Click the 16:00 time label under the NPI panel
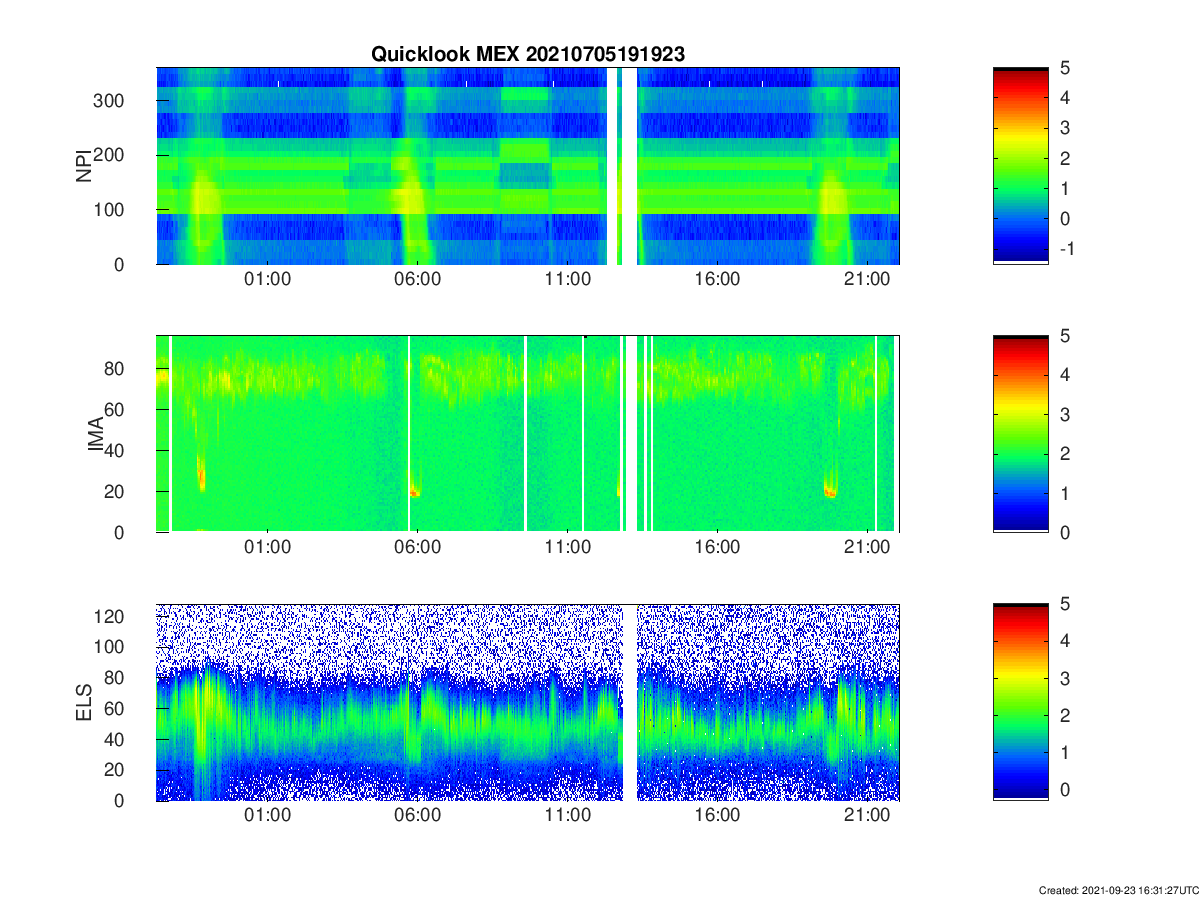Viewport: 1200px width, 900px height. pyautogui.click(x=717, y=279)
